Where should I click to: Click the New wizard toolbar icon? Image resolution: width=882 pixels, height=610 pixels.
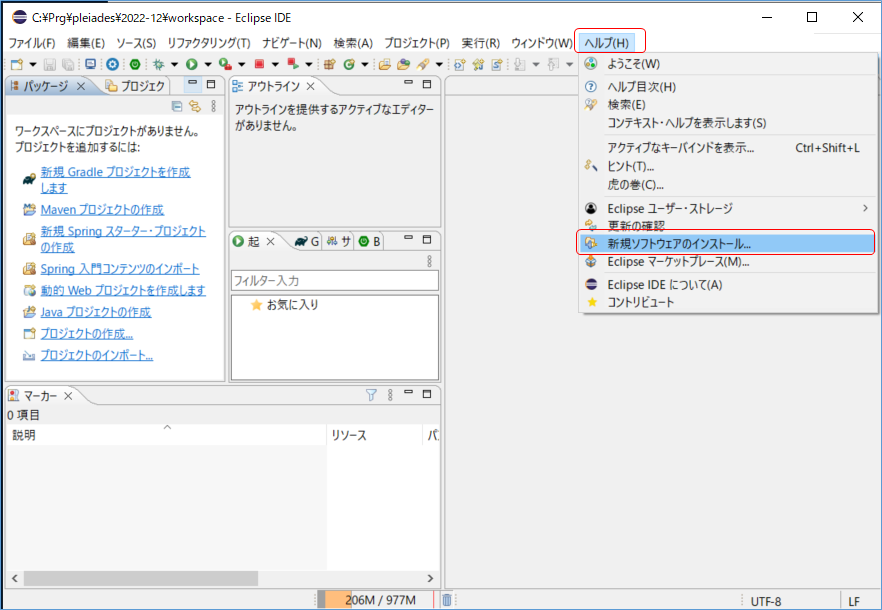[x=17, y=64]
